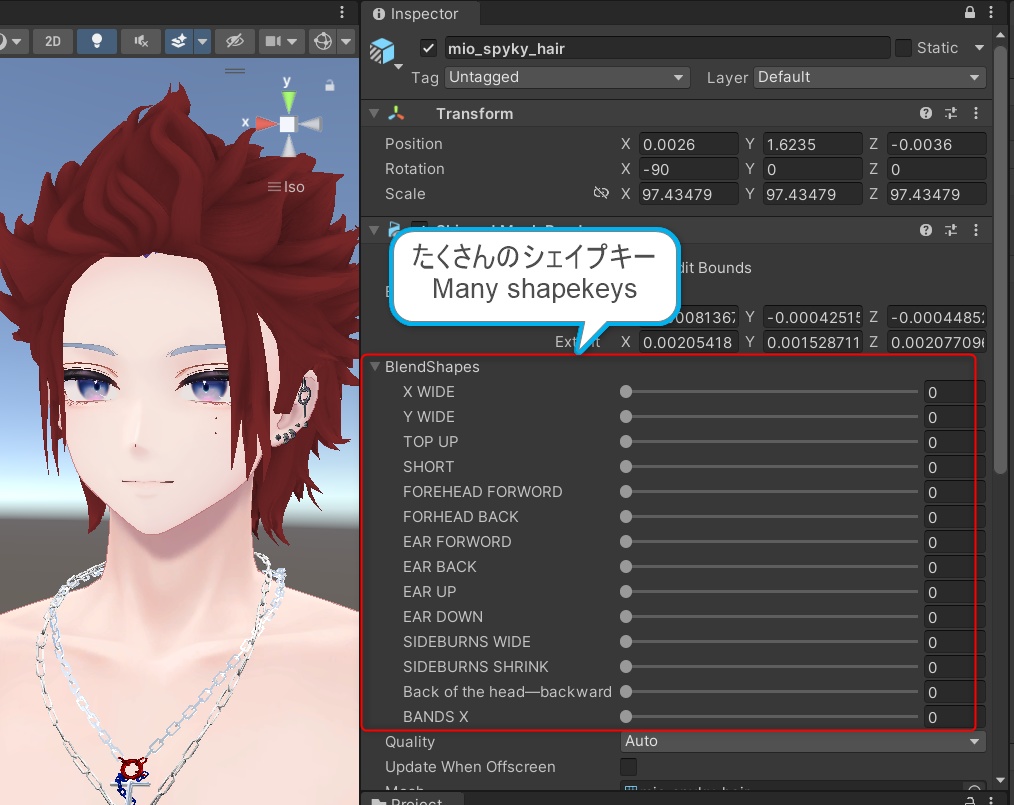Screen dimensions: 1014x805
Task: Open the Layer dropdown showing Default
Action: coord(869,77)
